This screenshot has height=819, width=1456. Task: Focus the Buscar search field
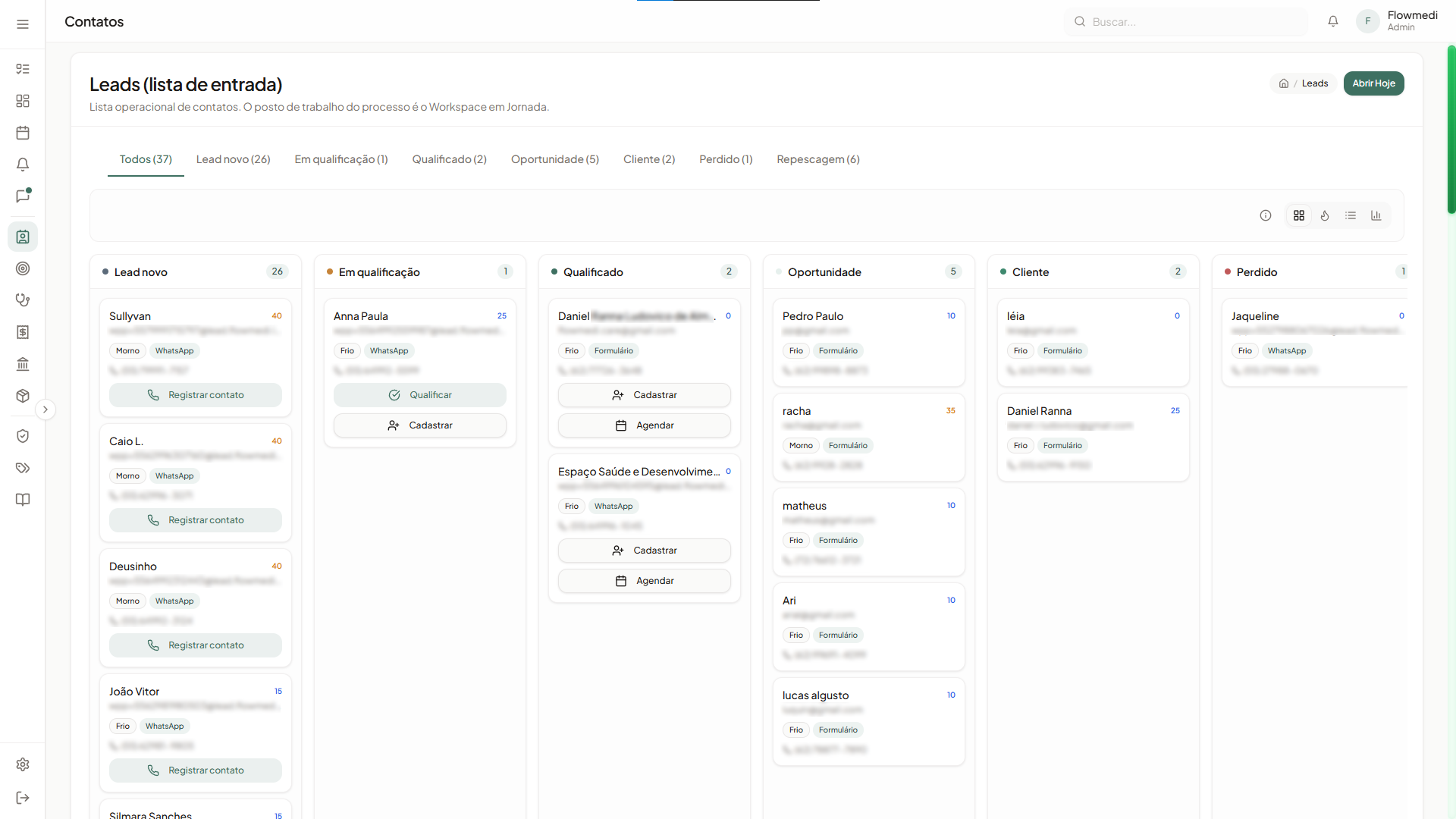(1187, 21)
